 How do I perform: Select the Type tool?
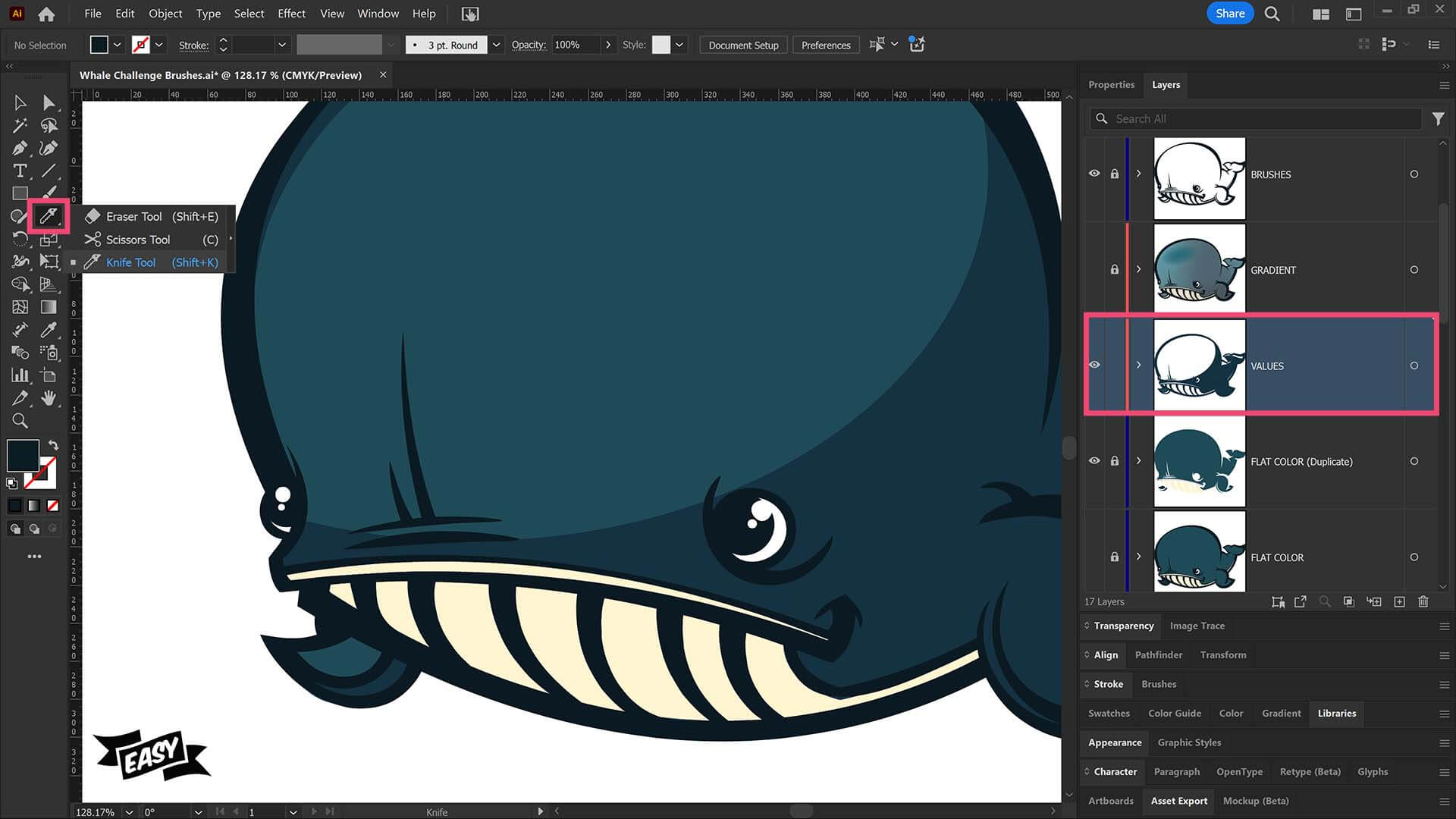point(20,171)
